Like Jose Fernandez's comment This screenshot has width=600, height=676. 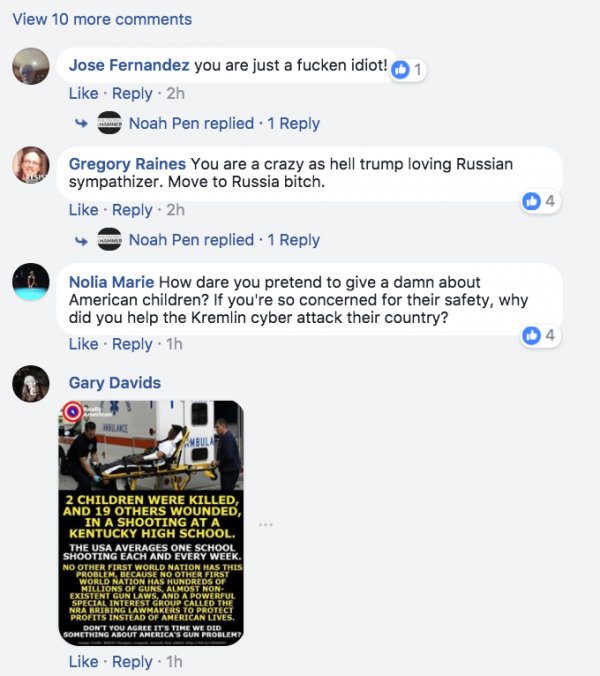[x=84, y=94]
